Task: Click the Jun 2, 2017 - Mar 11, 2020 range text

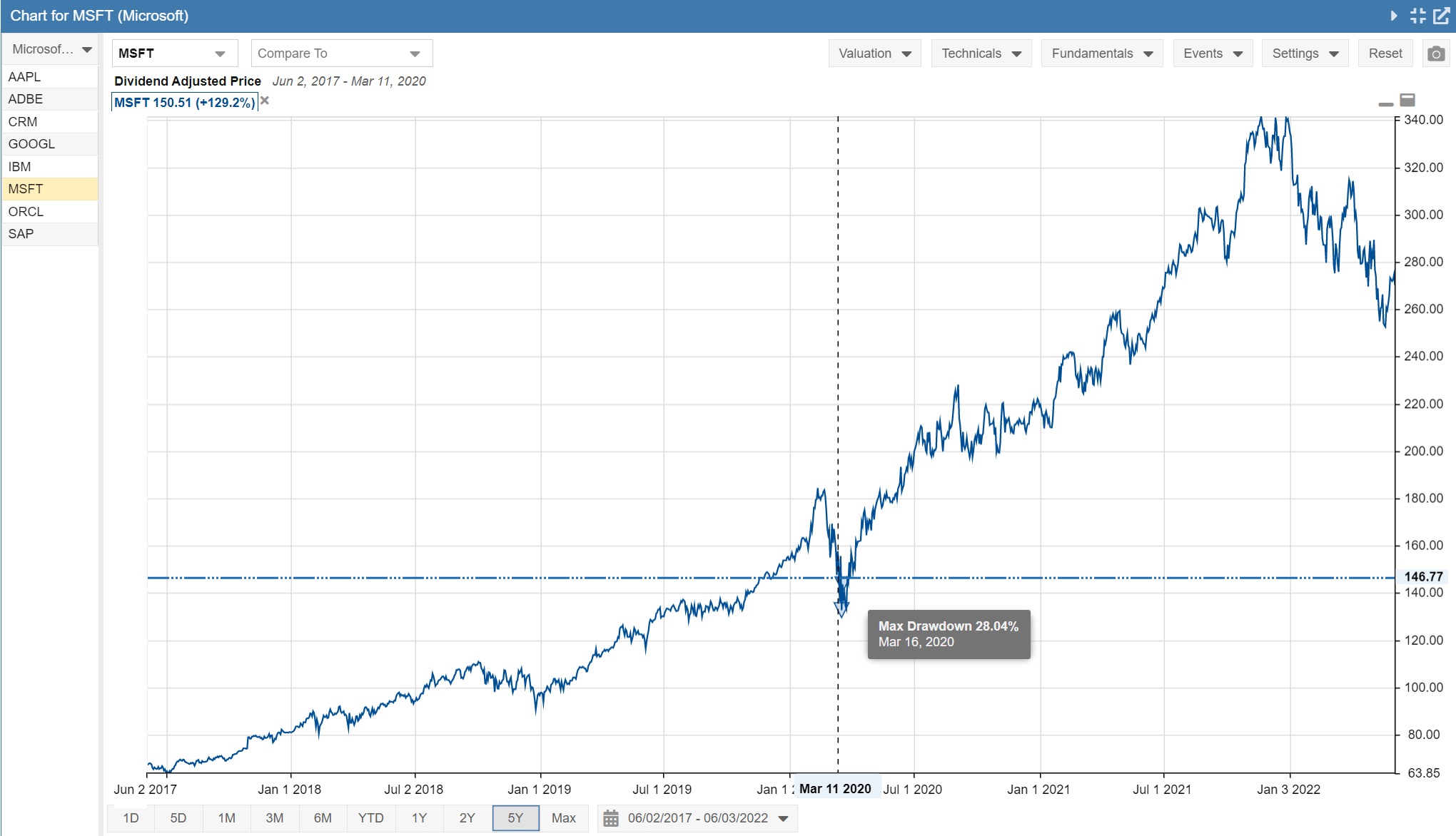Action: click(x=349, y=81)
